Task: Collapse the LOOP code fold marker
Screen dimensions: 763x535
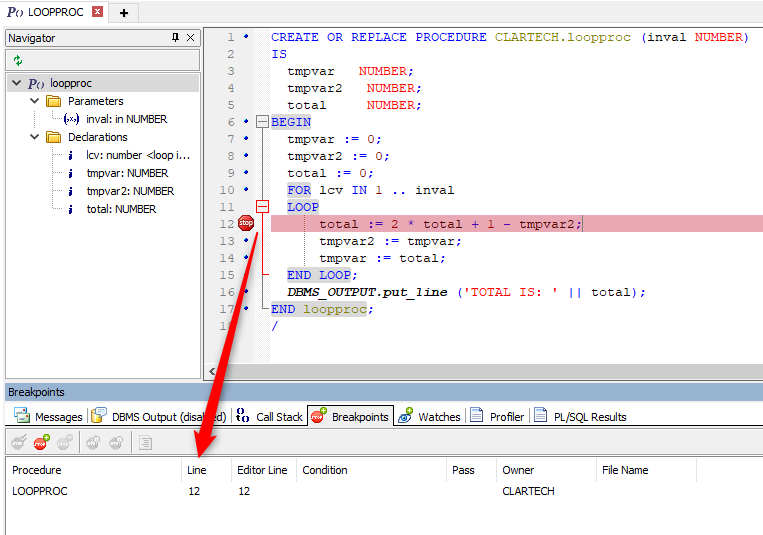Action: [x=262, y=207]
